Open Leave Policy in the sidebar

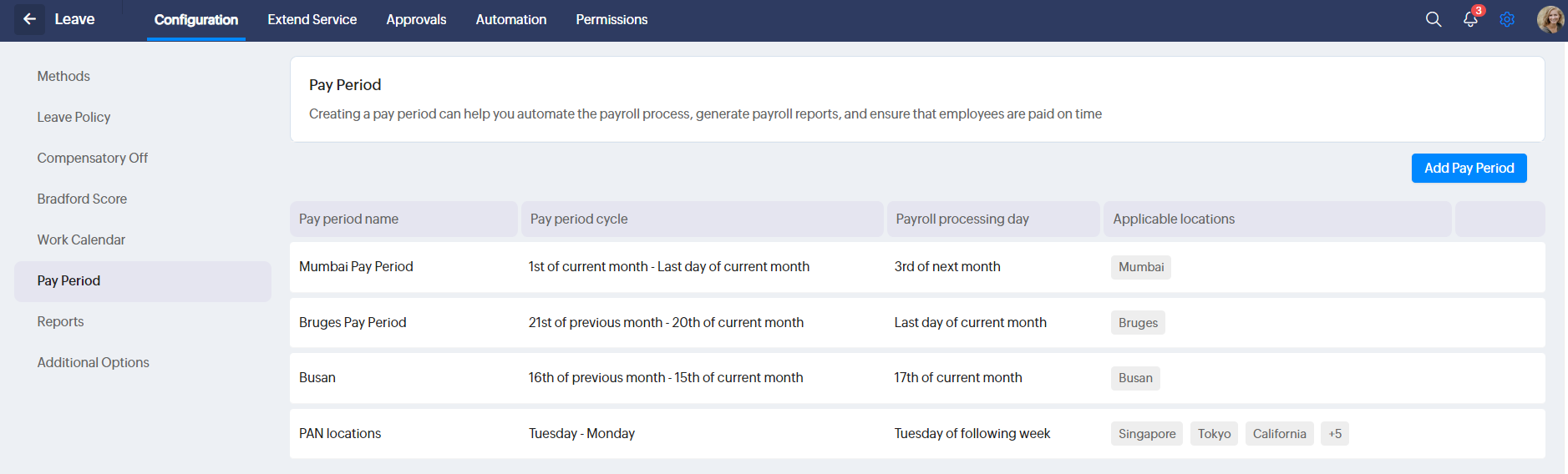tap(74, 117)
